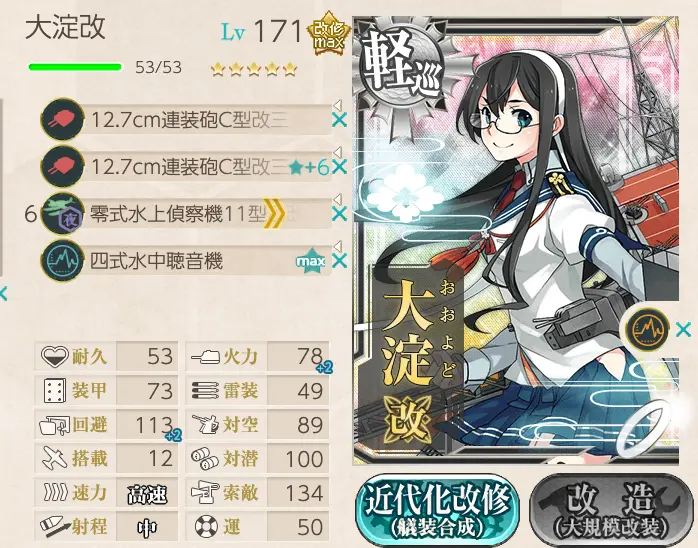Screen dimensions: 698x548
Task: Remove first 12.7cm連装砲C型改三 with X
Action: pyautogui.click(x=339, y=120)
